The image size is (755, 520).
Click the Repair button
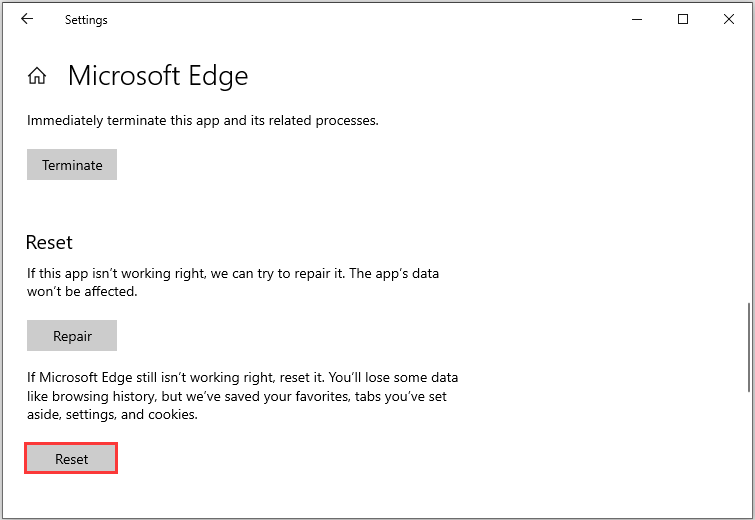[72, 336]
